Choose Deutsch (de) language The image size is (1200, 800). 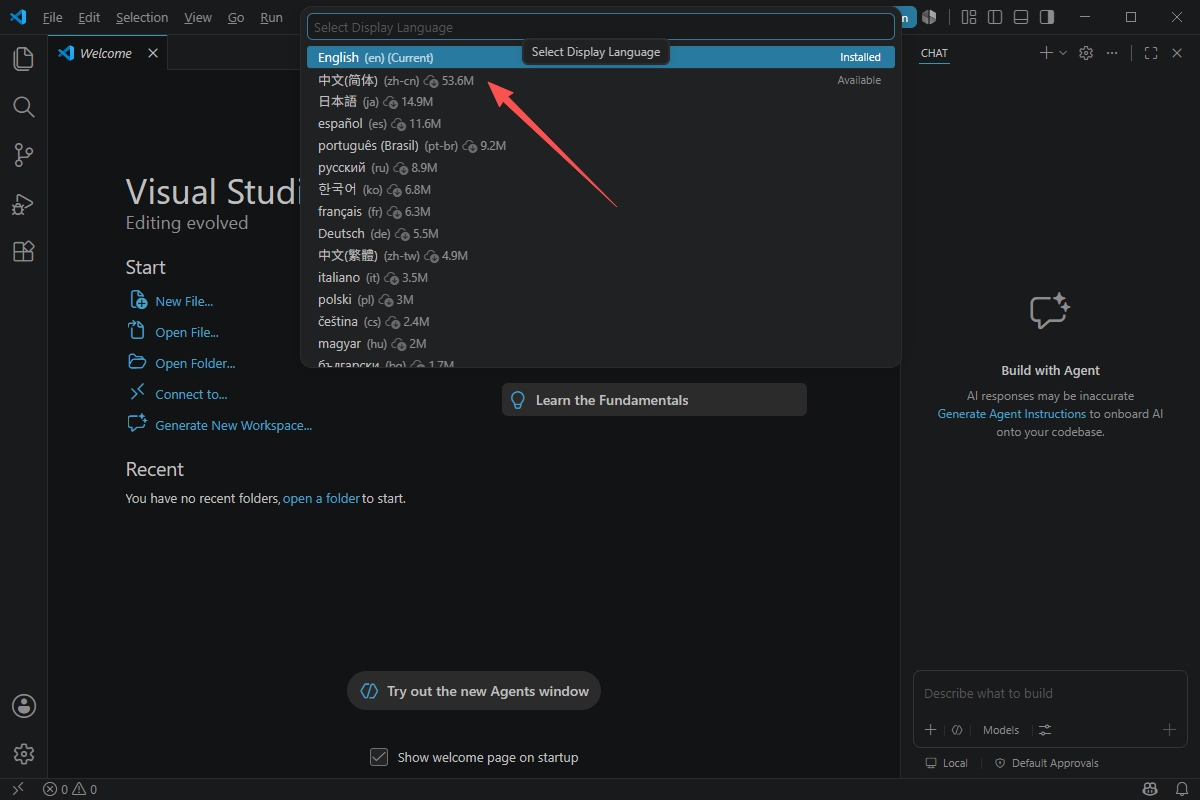click(x=600, y=234)
